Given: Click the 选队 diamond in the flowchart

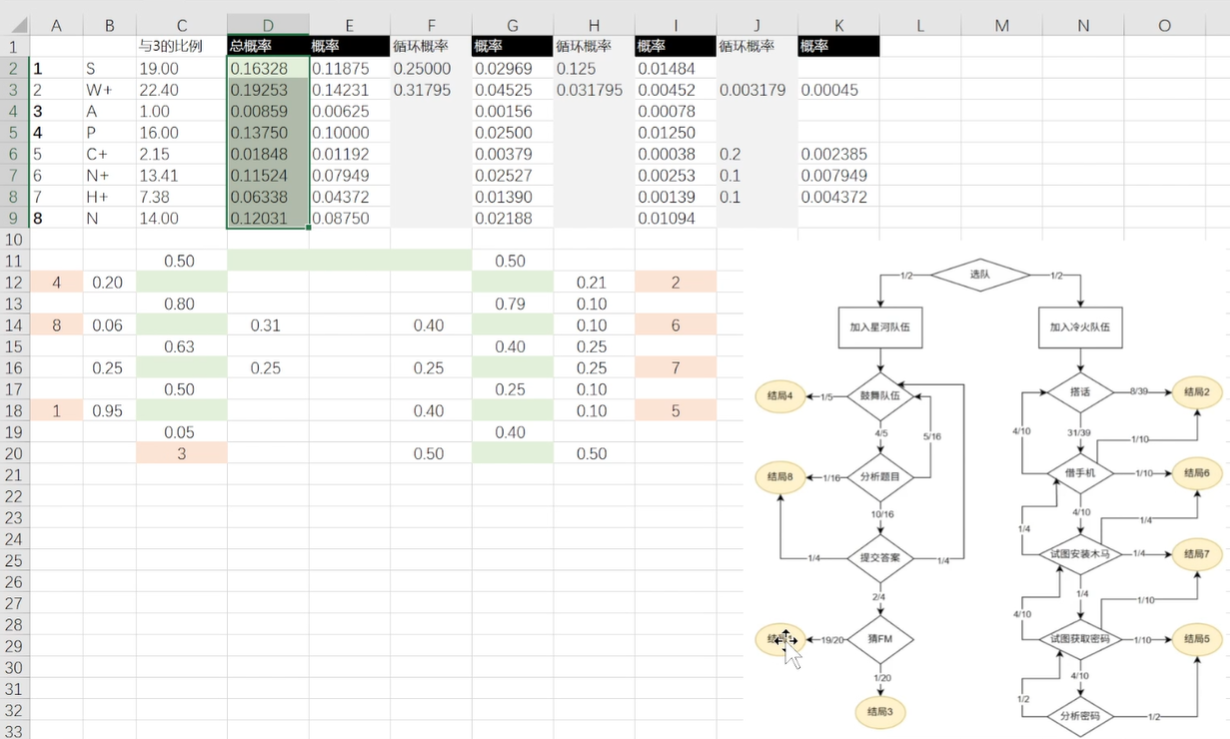Looking at the screenshot, I should coord(979,274).
